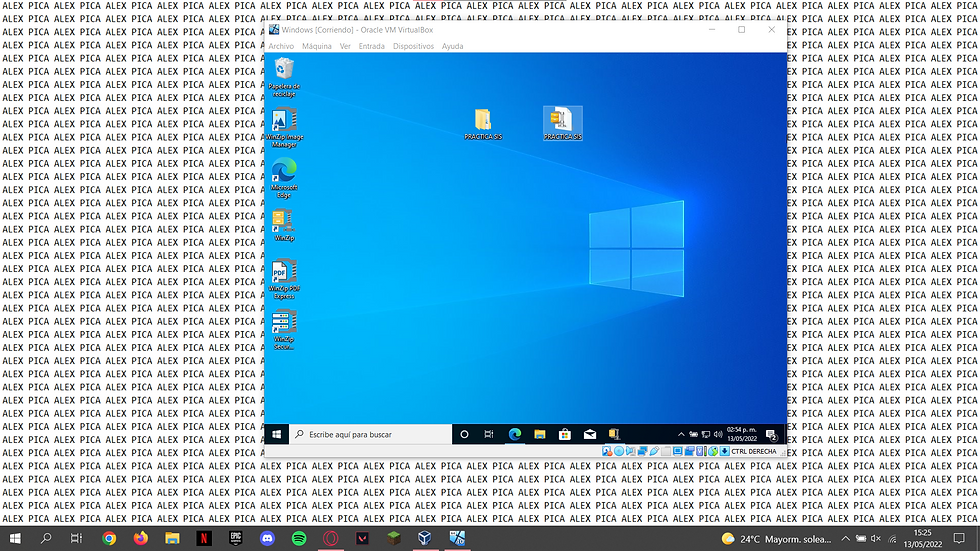
Task: Click the host Wi-Fi network icon
Action: pyautogui.click(x=892, y=539)
